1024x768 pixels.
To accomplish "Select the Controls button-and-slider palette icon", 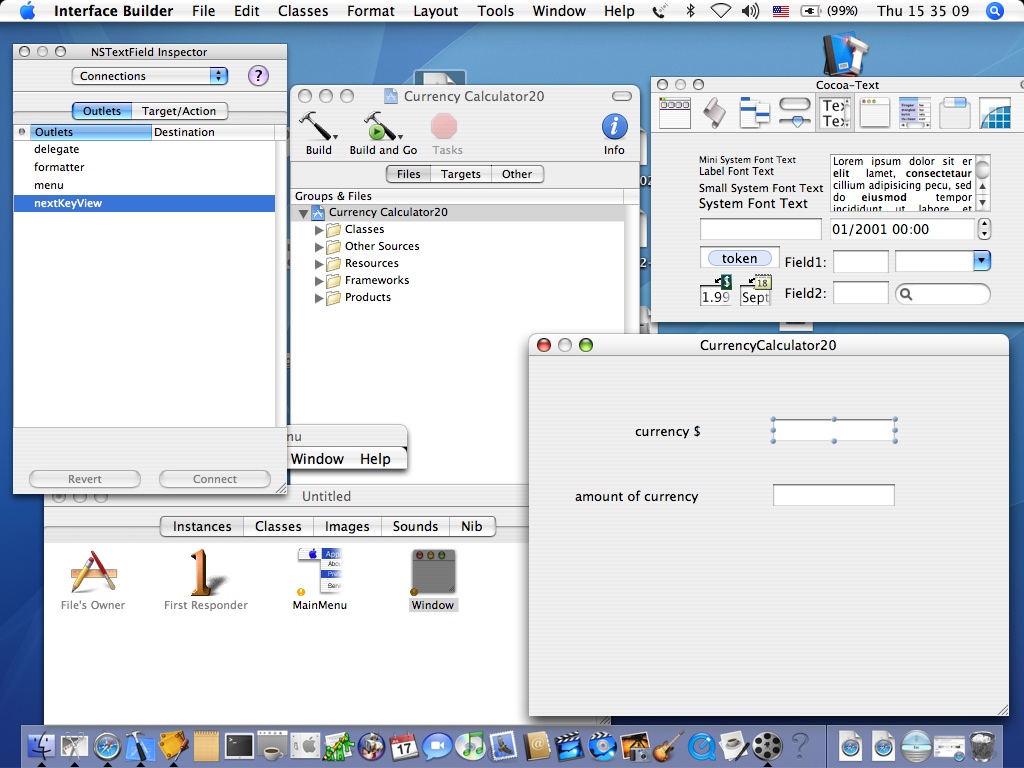I will point(795,113).
